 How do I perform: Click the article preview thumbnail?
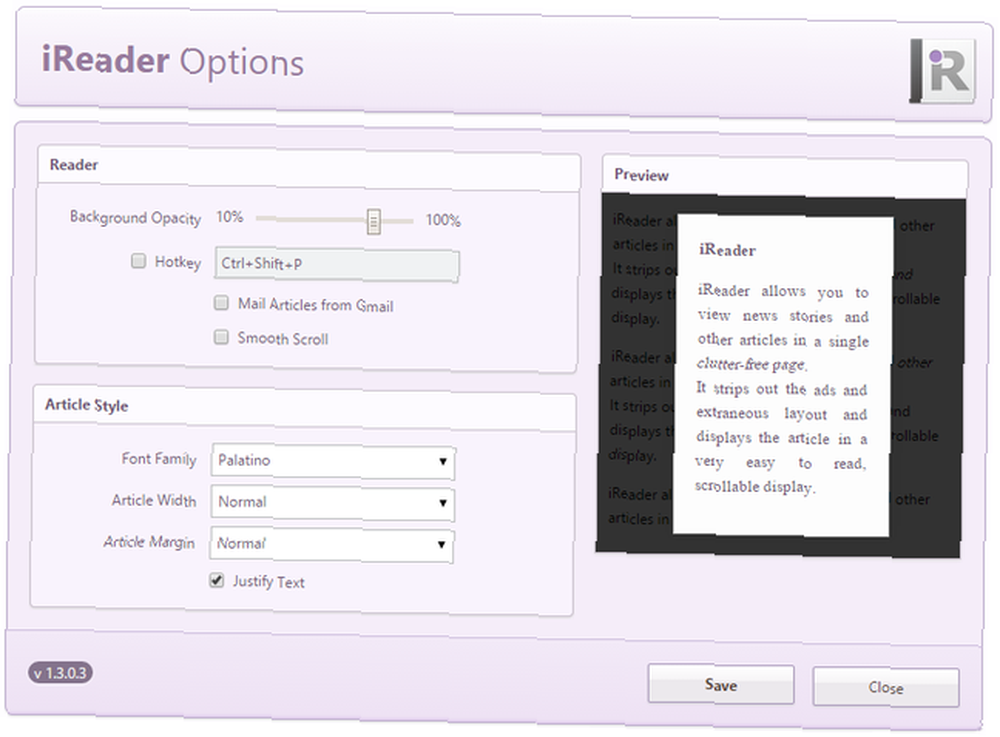click(x=779, y=375)
